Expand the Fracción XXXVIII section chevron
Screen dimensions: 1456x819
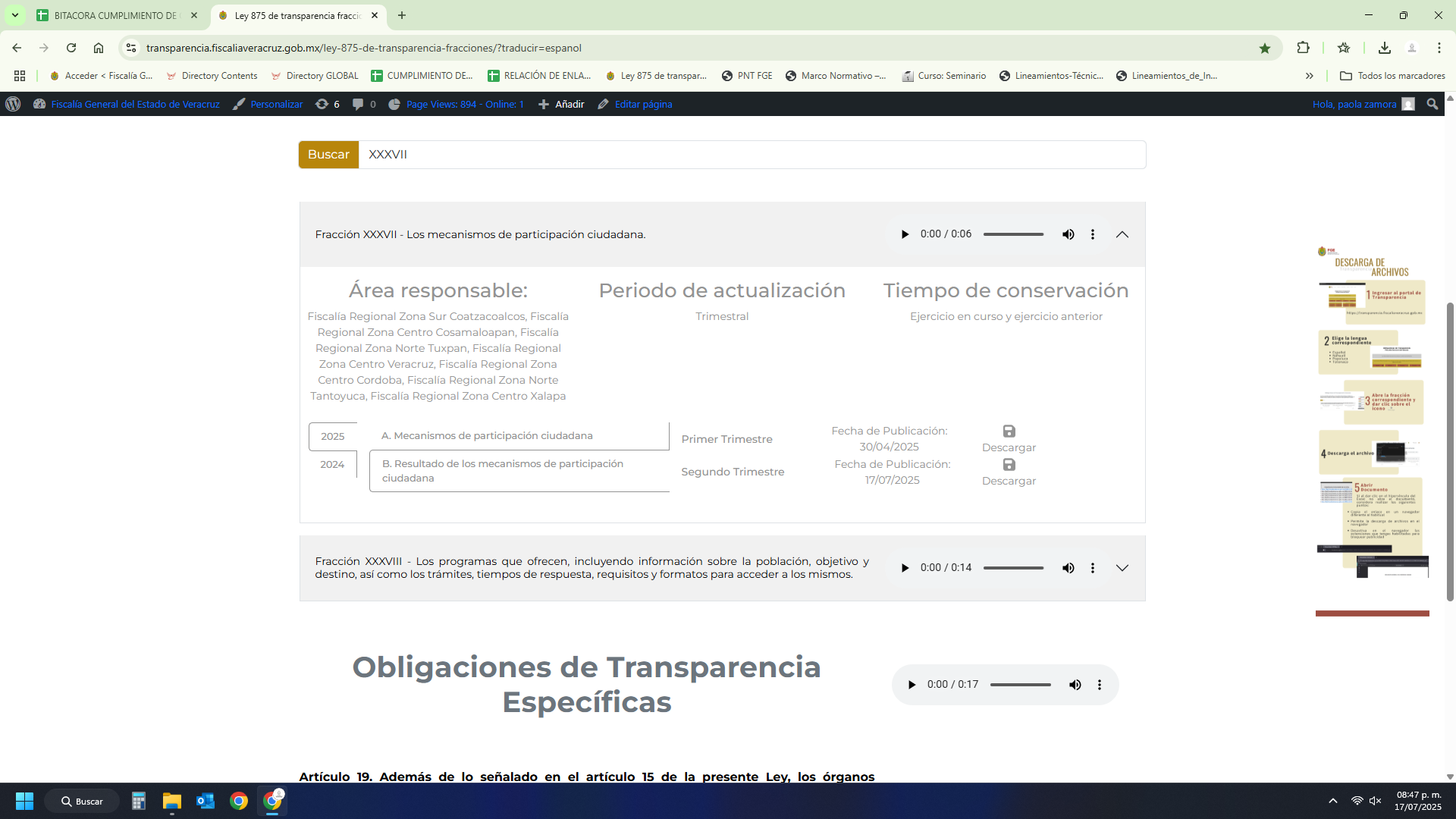tap(1122, 568)
